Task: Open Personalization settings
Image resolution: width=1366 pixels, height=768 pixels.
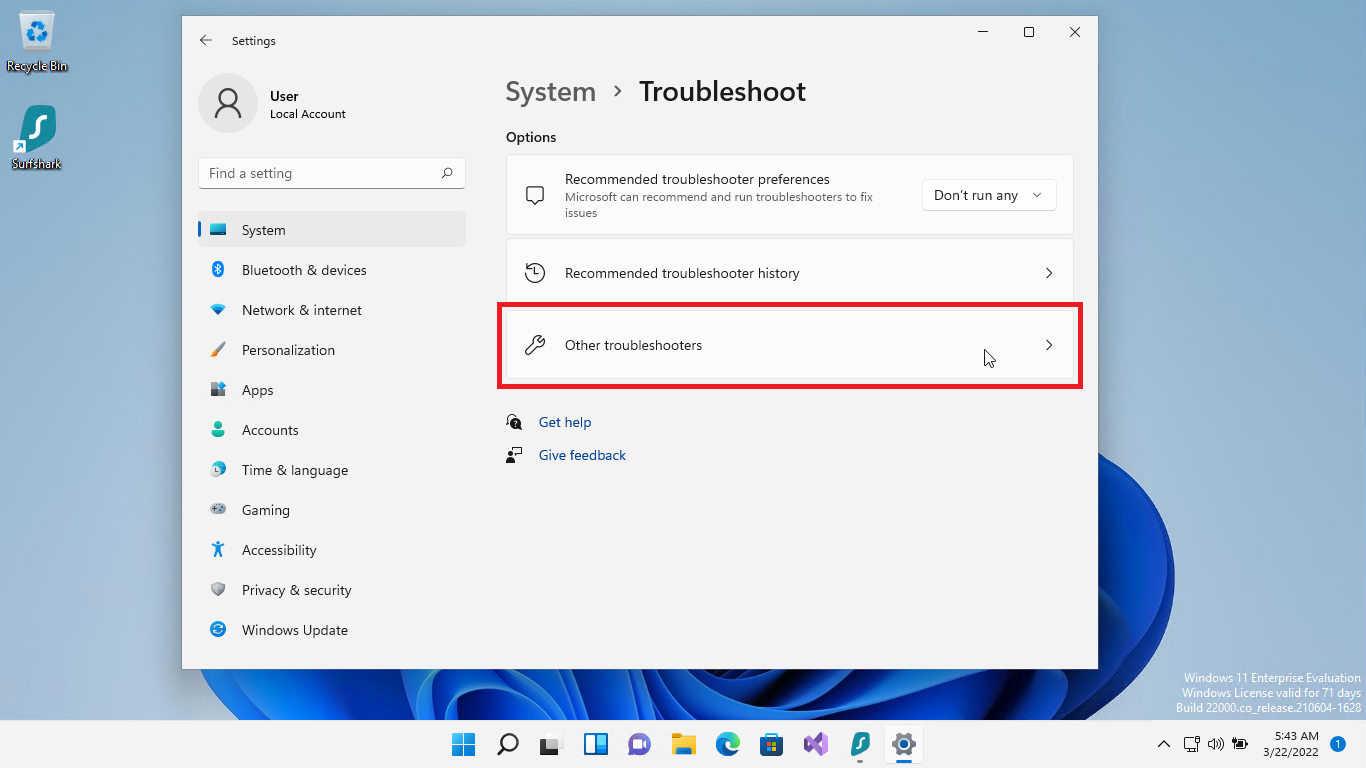Action: tap(332, 350)
